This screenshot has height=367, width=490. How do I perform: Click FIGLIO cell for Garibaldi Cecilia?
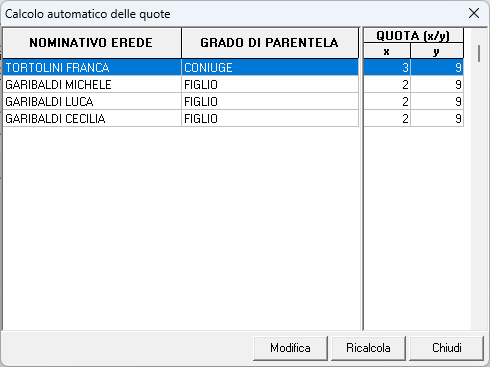pos(270,119)
